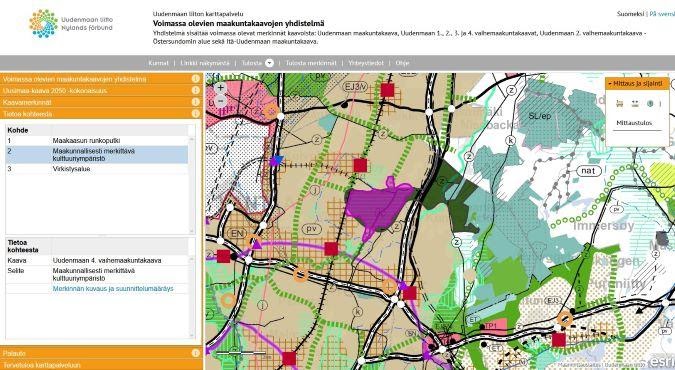Open the Yhteystiedot menu item
Image resolution: width=675 pixels, height=370 pixels.
point(366,63)
